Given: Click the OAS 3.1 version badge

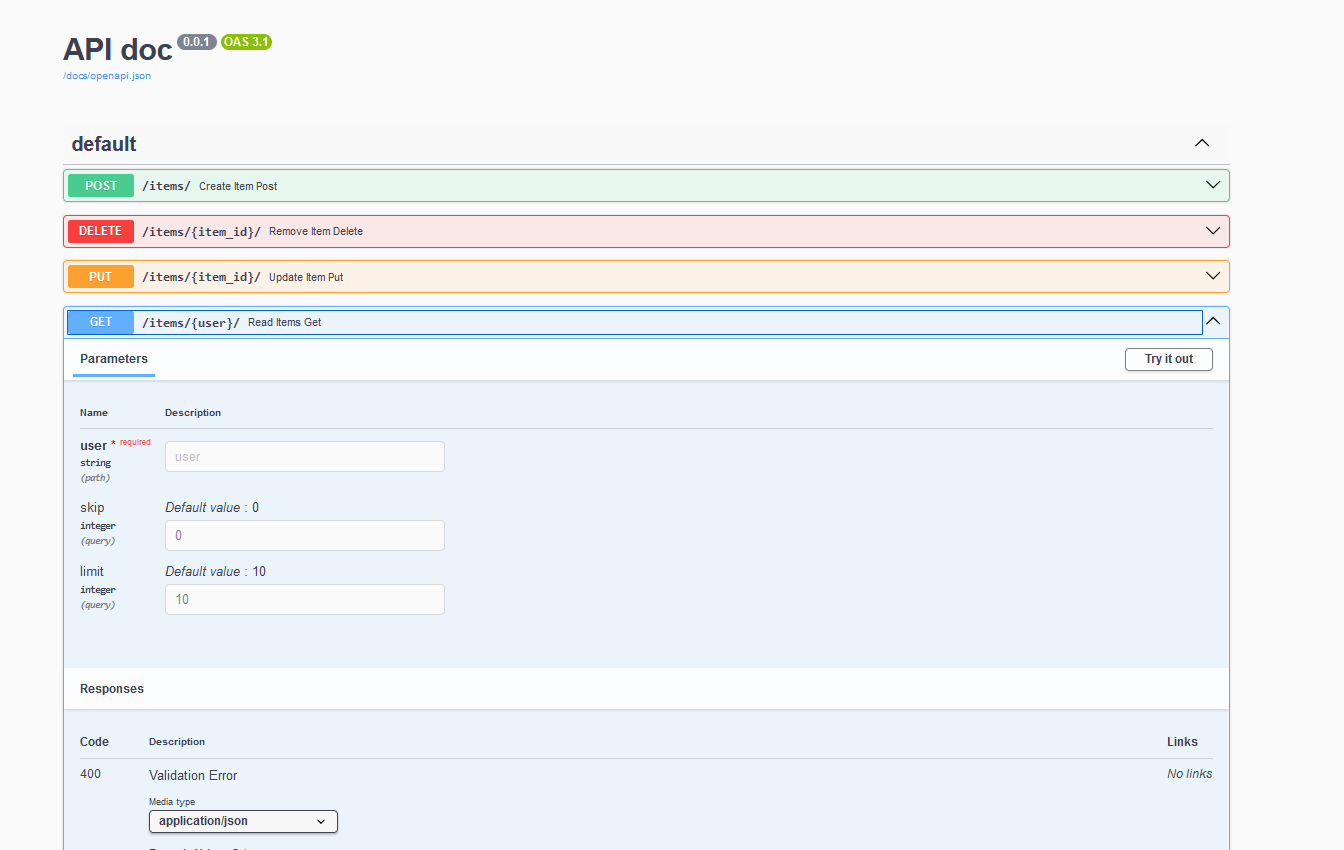Looking at the screenshot, I should tap(246, 42).
